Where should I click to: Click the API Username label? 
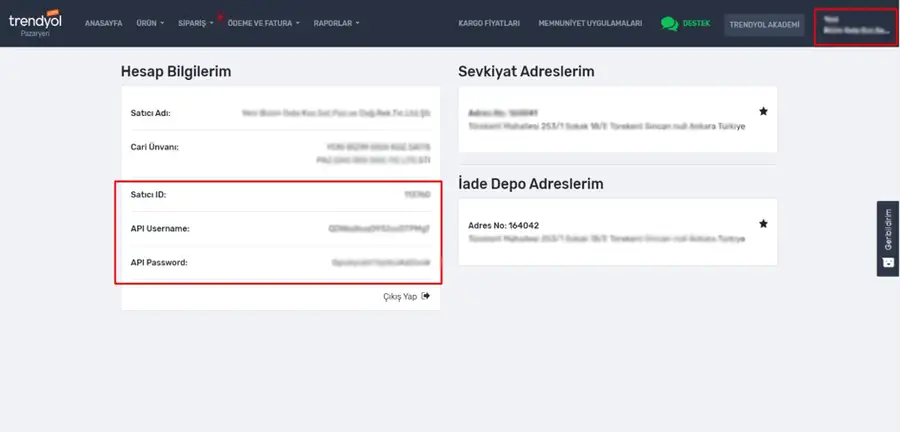[160, 228]
